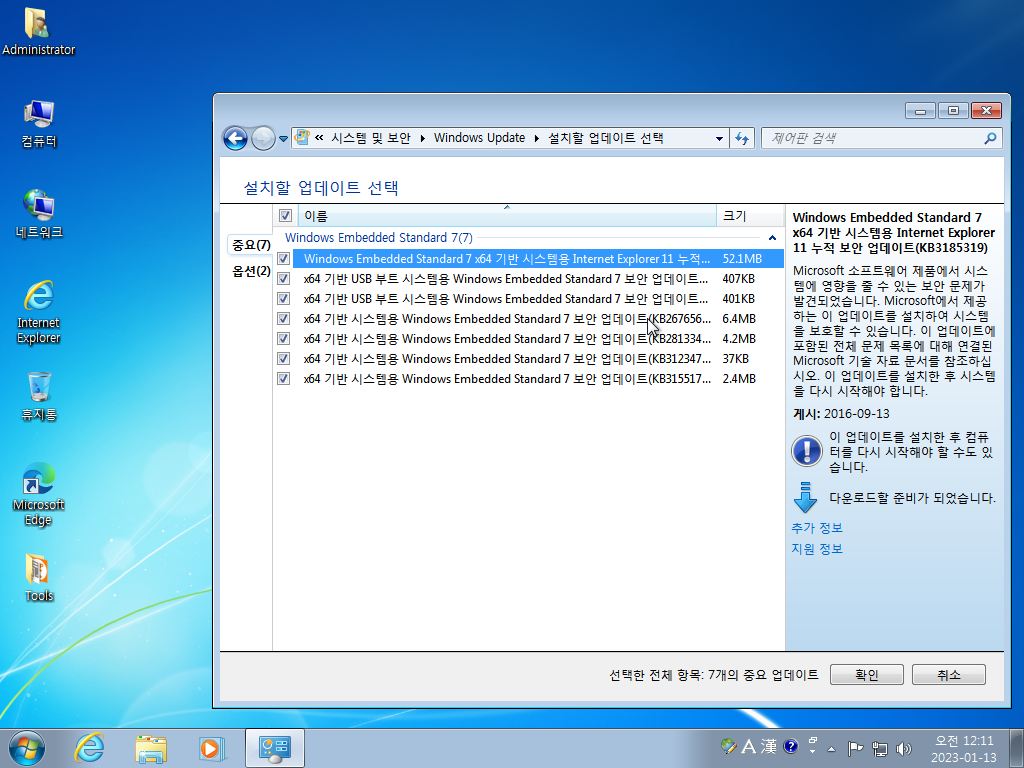
Task: Click the search magnifier icon
Action: pos(990,138)
